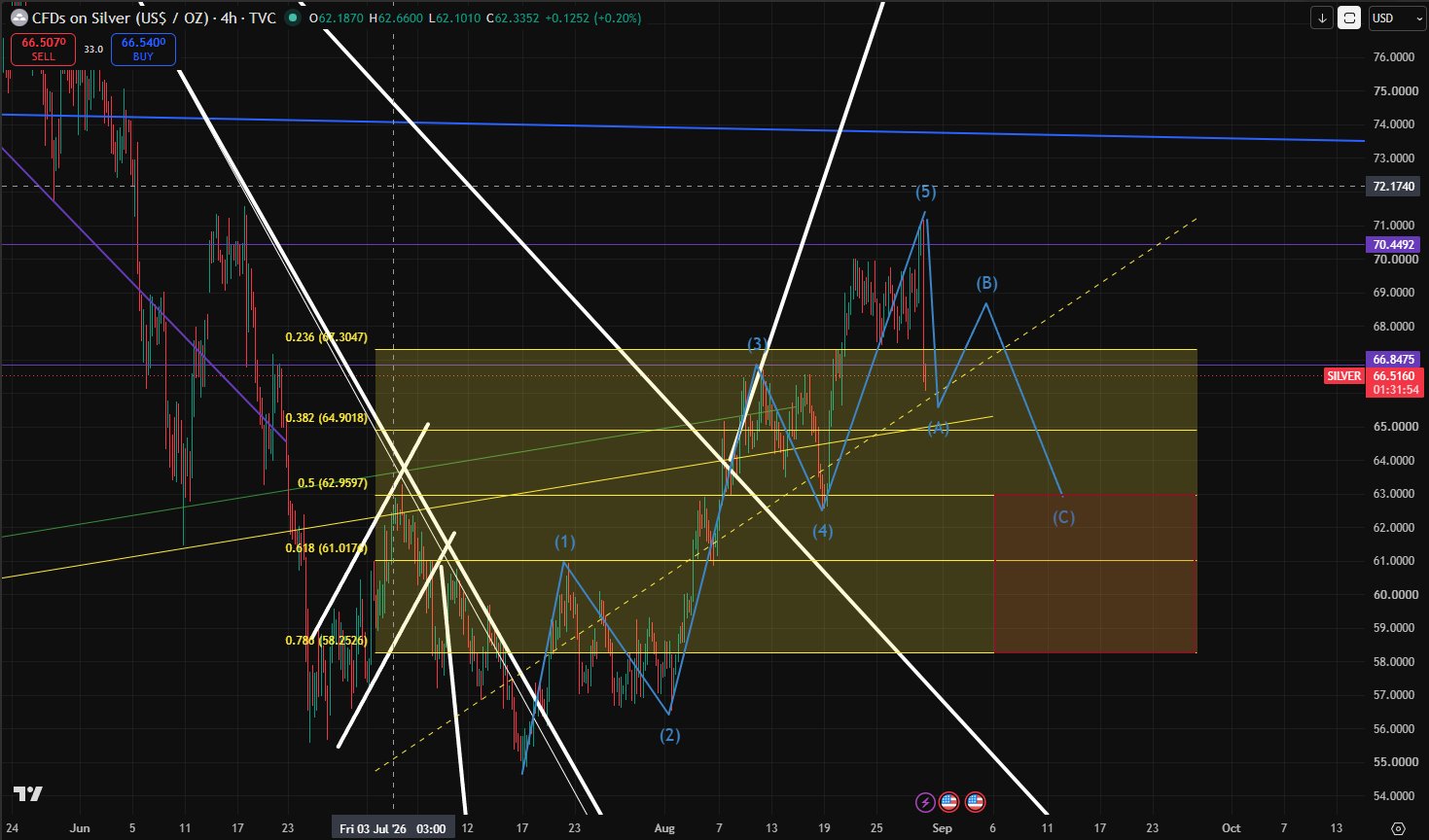
Task: Click the red SILVER symbol label
Action: (x=1344, y=376)
